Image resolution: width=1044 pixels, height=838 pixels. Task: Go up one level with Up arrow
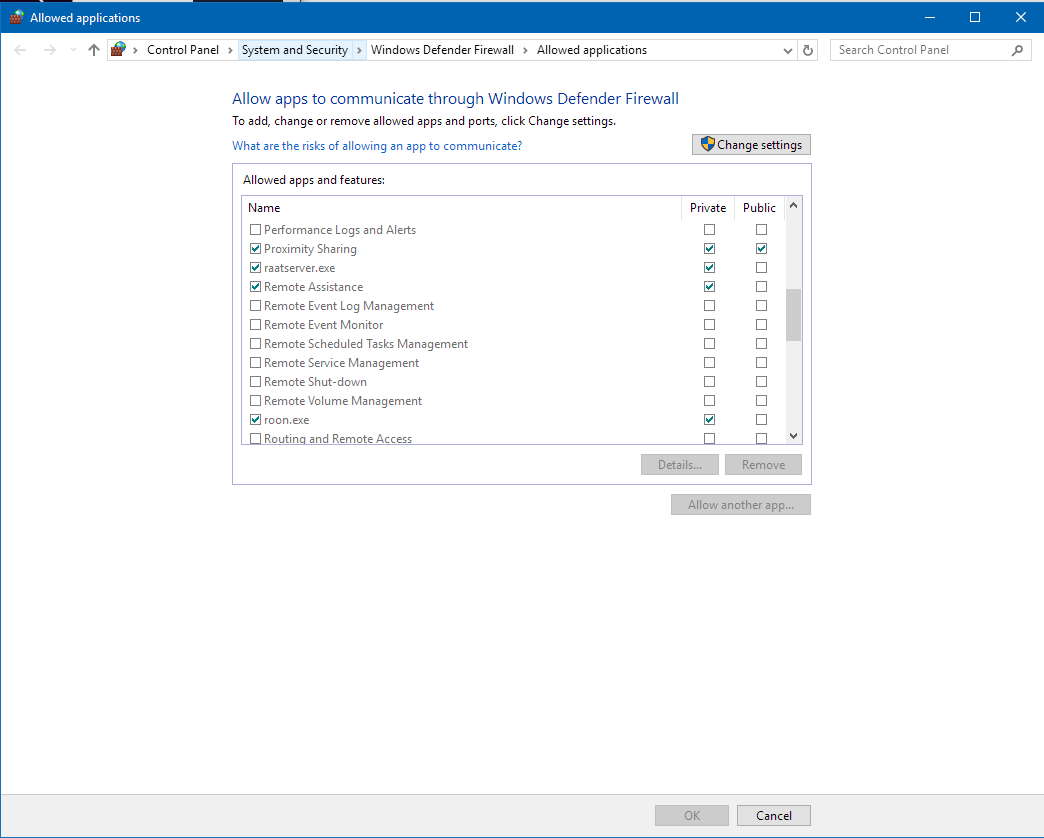click(x=94, y=50)
